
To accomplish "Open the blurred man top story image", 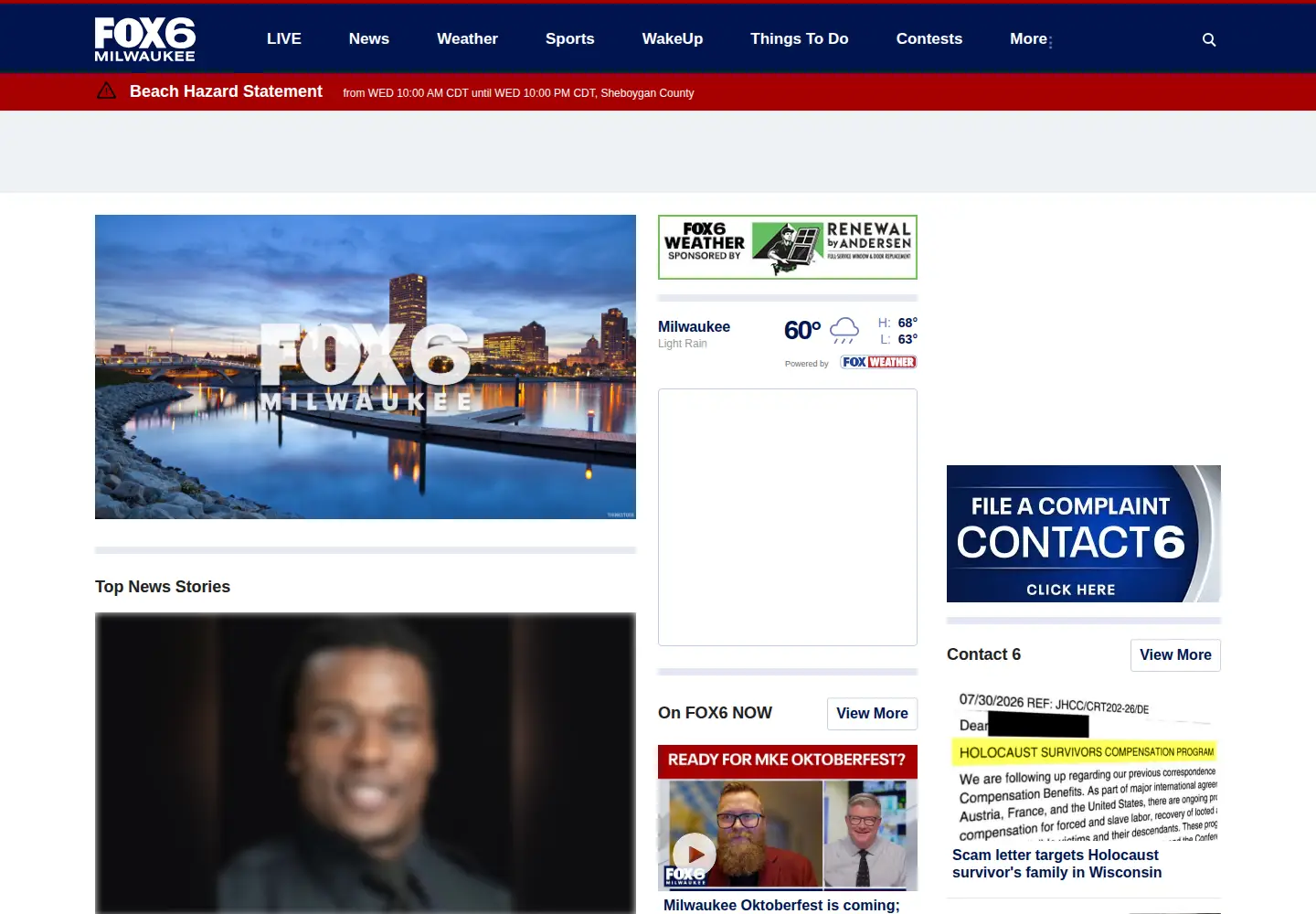I will point(366,763).
